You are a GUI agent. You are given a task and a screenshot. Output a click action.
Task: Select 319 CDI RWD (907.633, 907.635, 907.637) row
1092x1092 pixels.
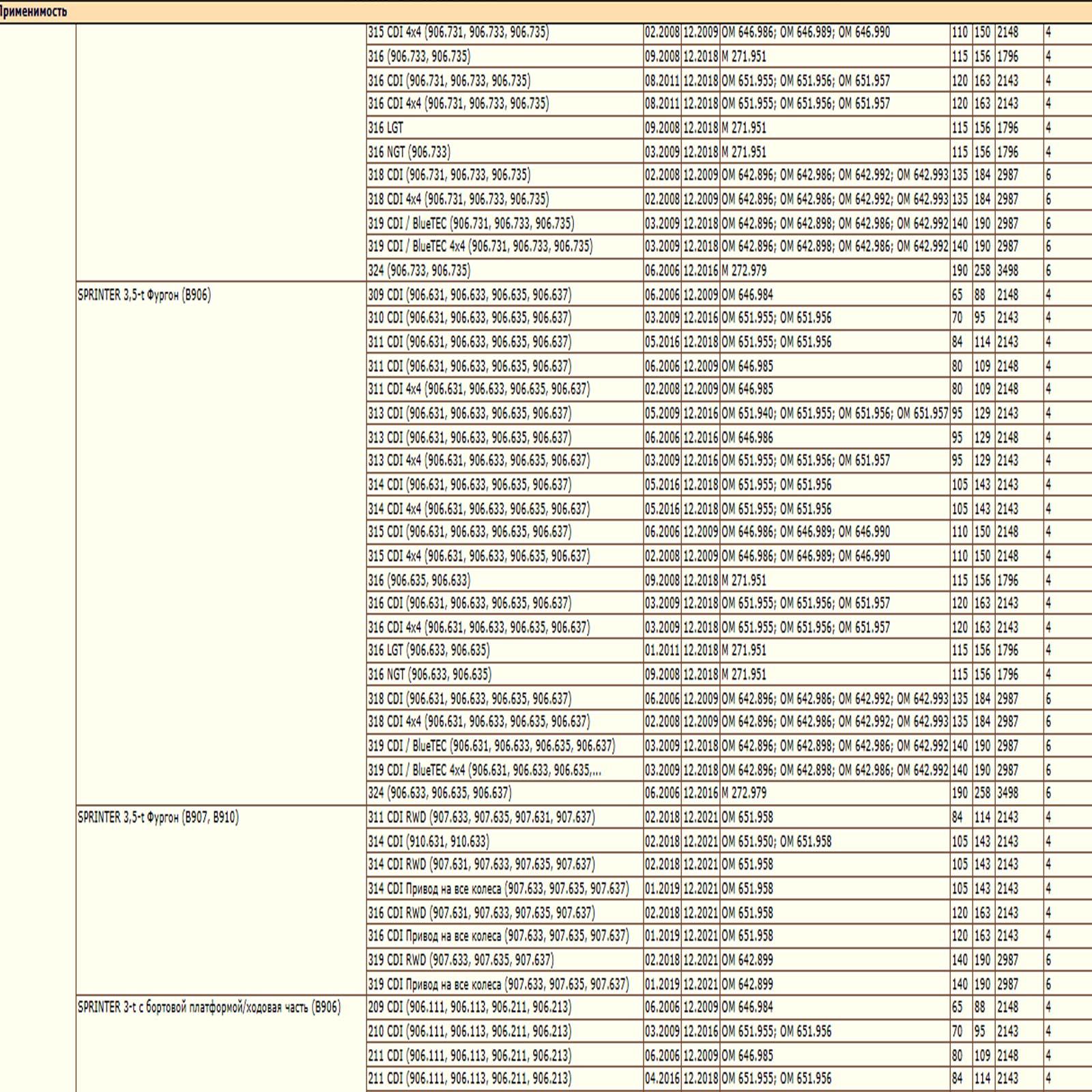coord(461,960)
